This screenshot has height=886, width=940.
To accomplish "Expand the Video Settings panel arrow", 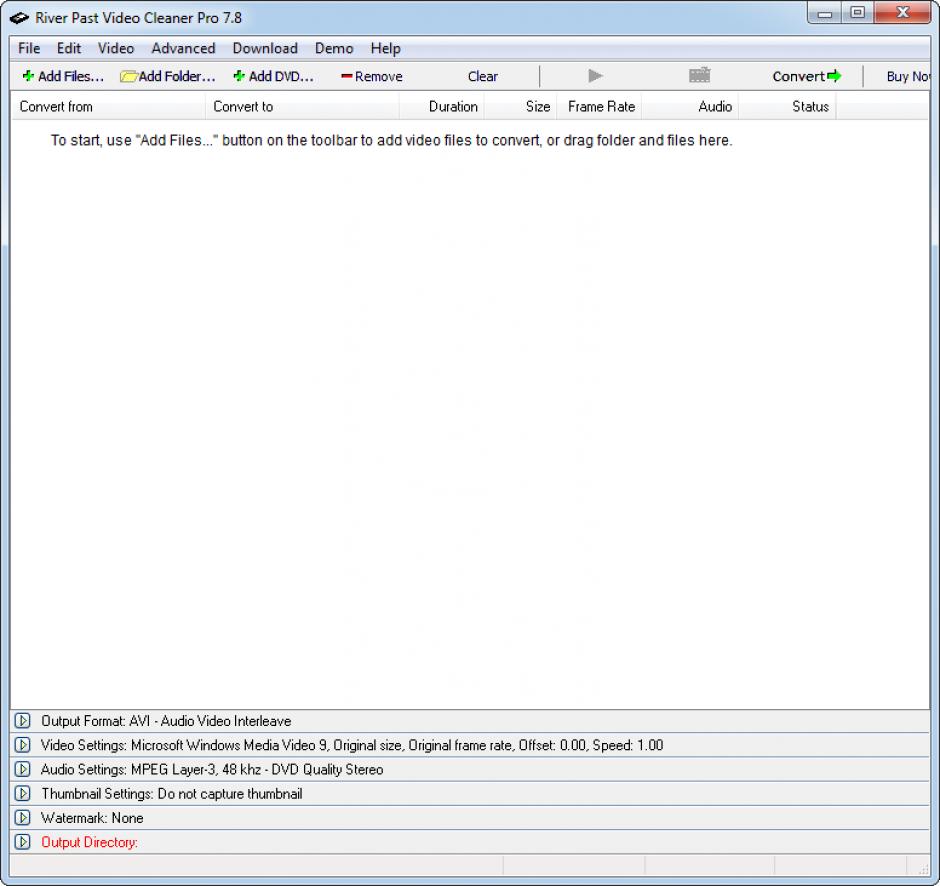I will coord(23,745).
